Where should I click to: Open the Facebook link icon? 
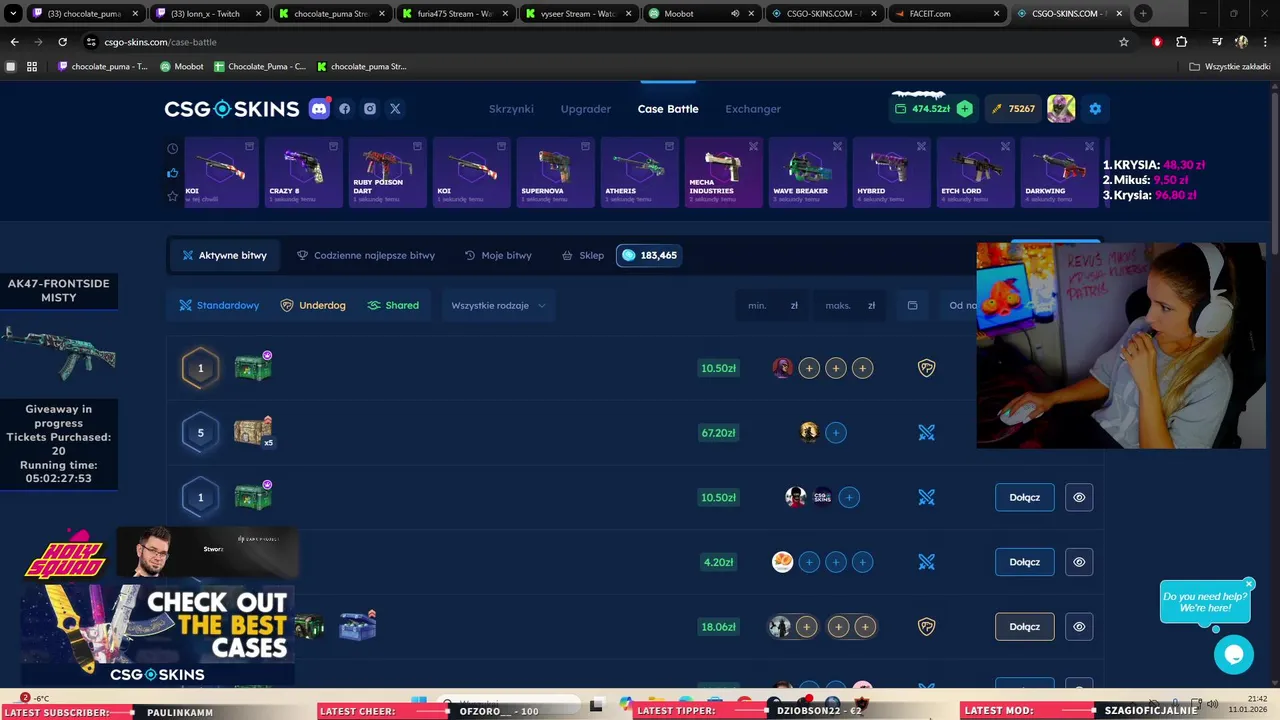click(x=345, y=109)
